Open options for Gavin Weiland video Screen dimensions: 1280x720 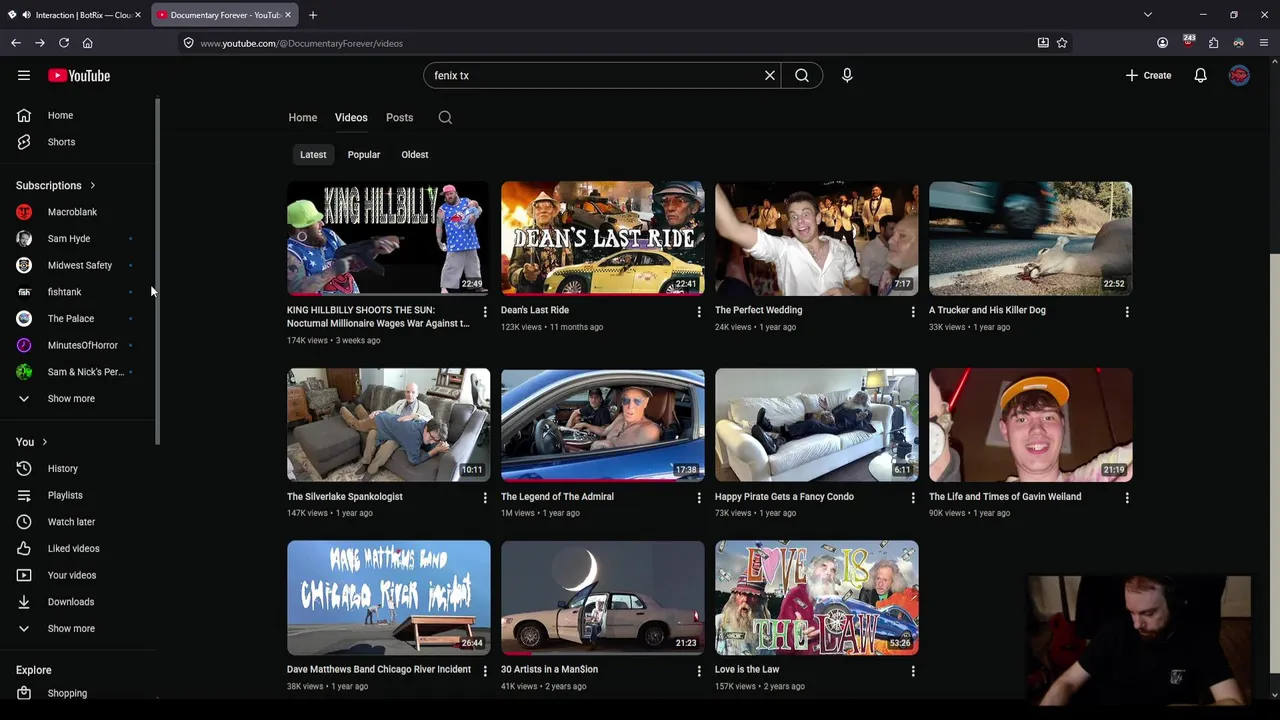(1127, 498)
